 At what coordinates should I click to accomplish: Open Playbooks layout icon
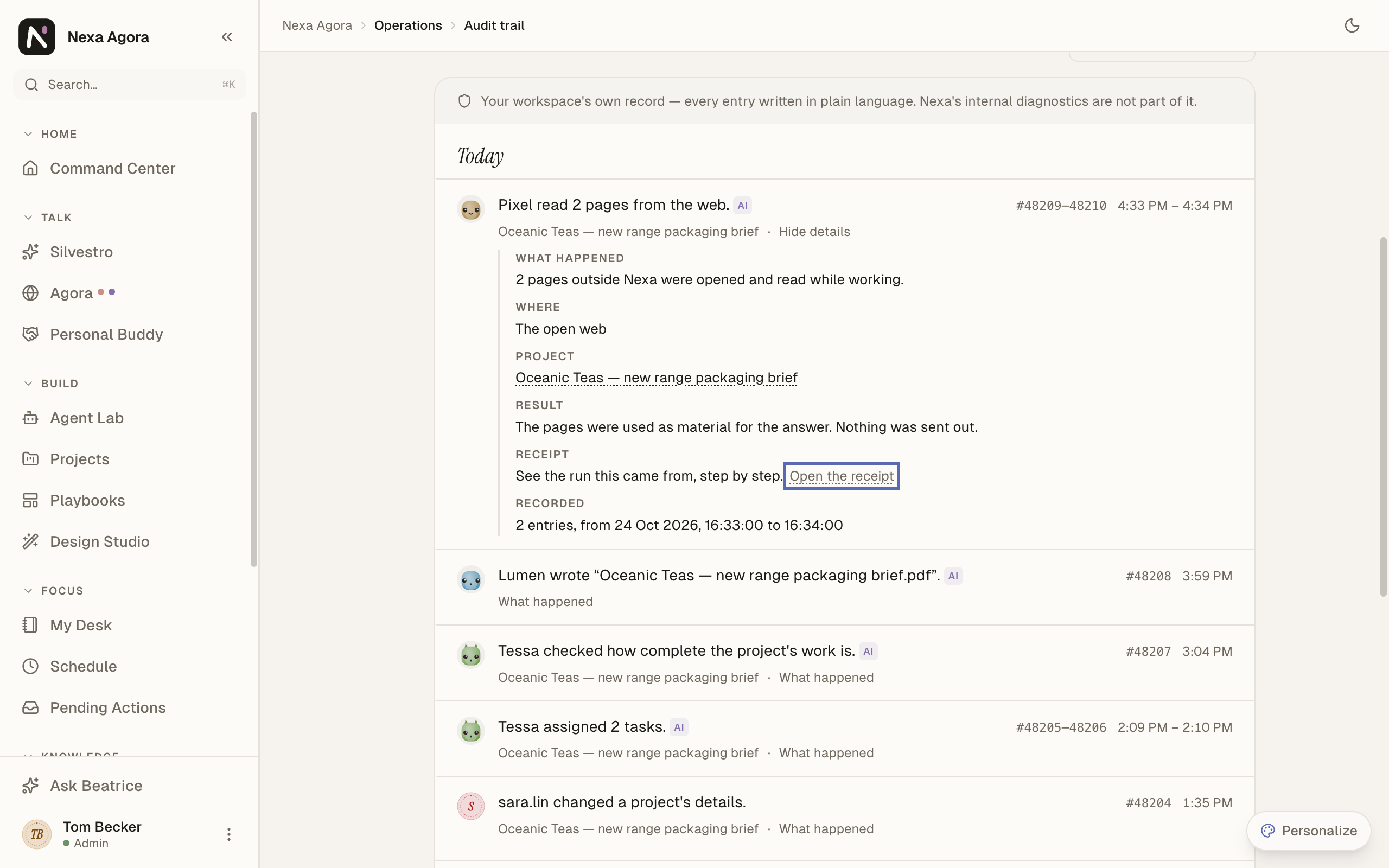(30, 501)
